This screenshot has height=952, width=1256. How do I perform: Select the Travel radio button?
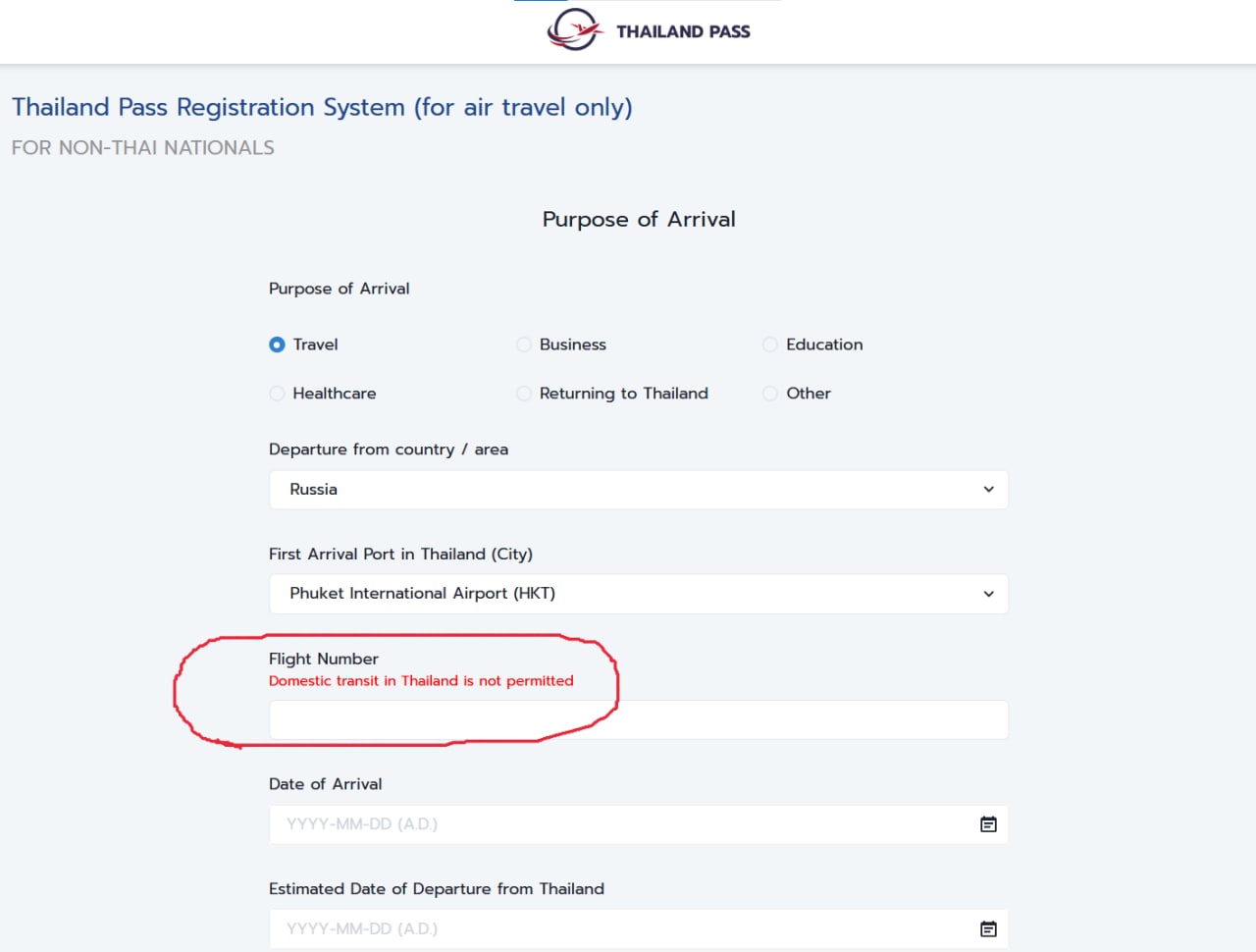click(x=277, y=344)
